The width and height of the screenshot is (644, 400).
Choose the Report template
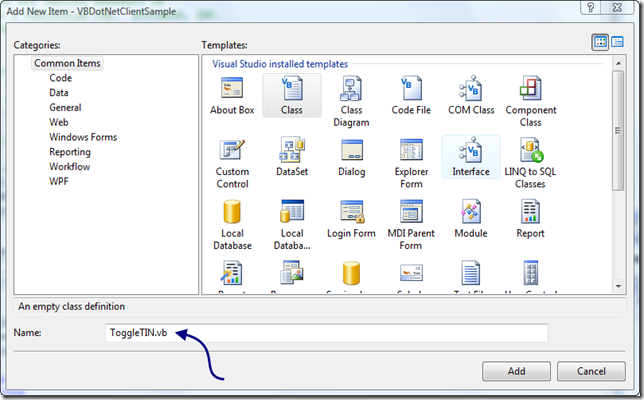pyautogui.click(x=530, y=219)
